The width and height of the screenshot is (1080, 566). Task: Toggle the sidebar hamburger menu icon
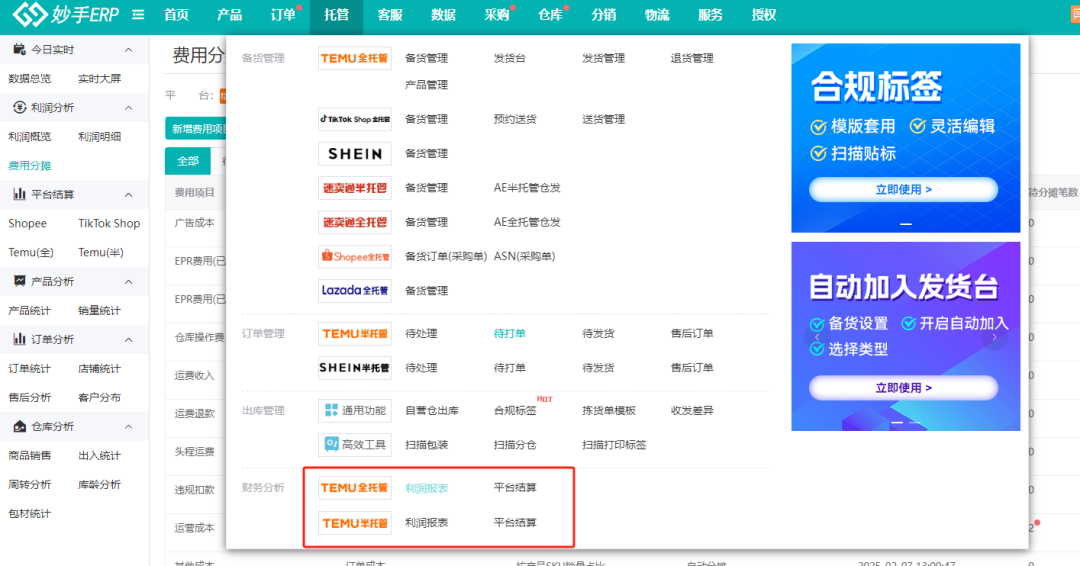pyautogui.click(x=138, y=14)
